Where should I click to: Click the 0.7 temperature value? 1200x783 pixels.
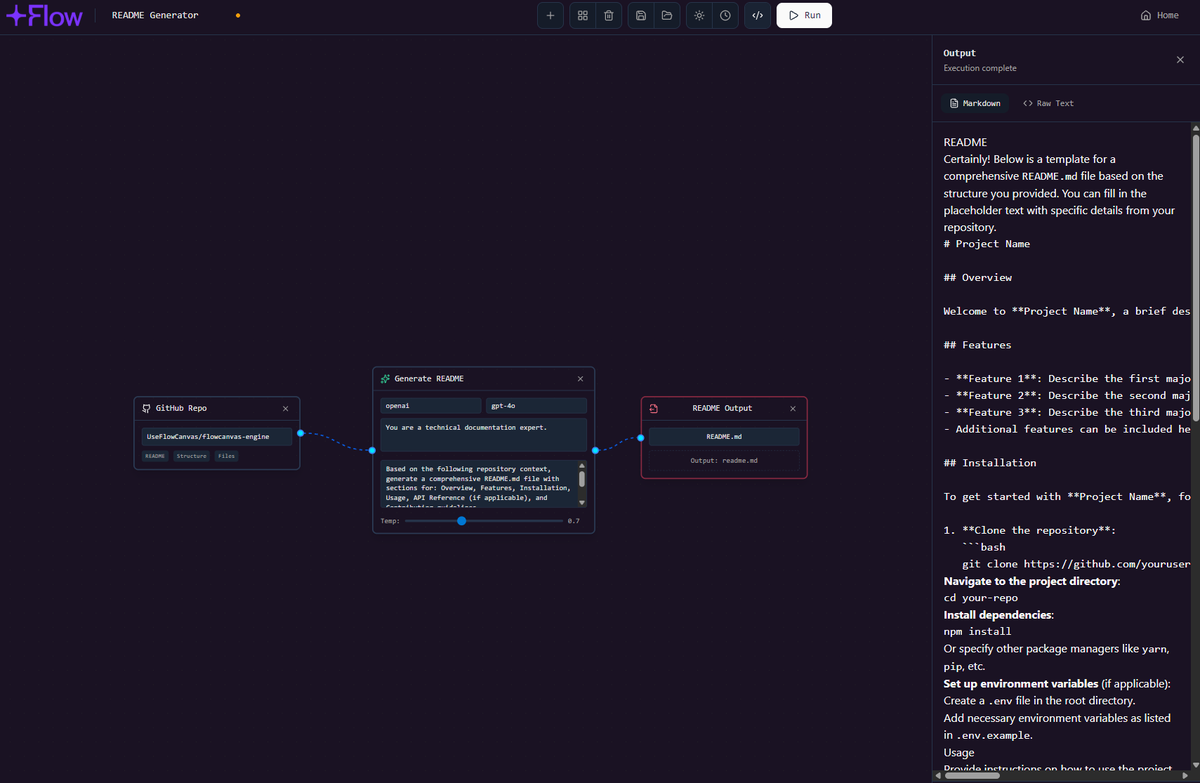[574, 521]
